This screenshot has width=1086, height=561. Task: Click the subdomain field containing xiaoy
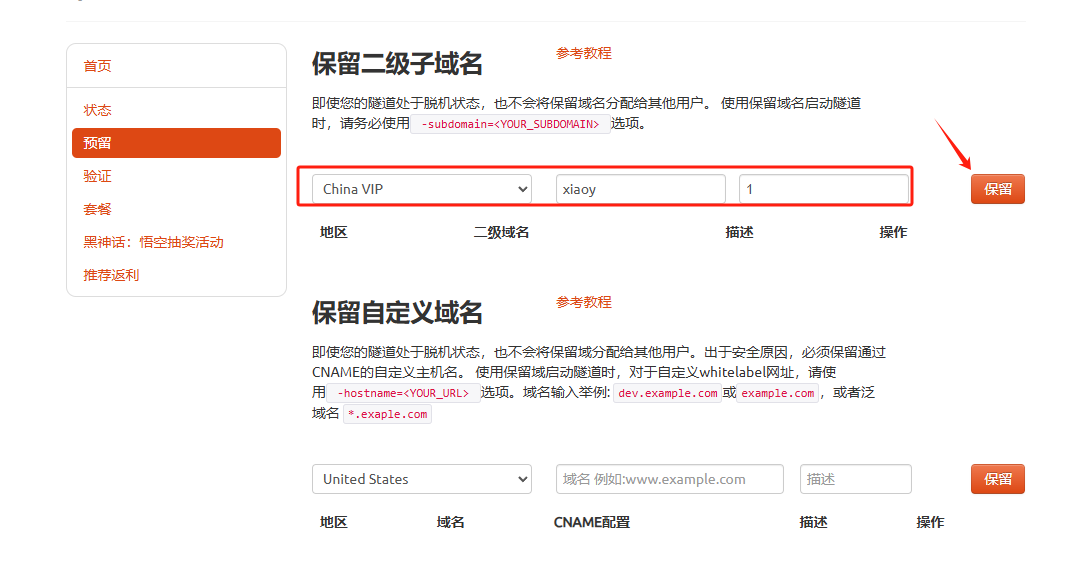point(641,189)
